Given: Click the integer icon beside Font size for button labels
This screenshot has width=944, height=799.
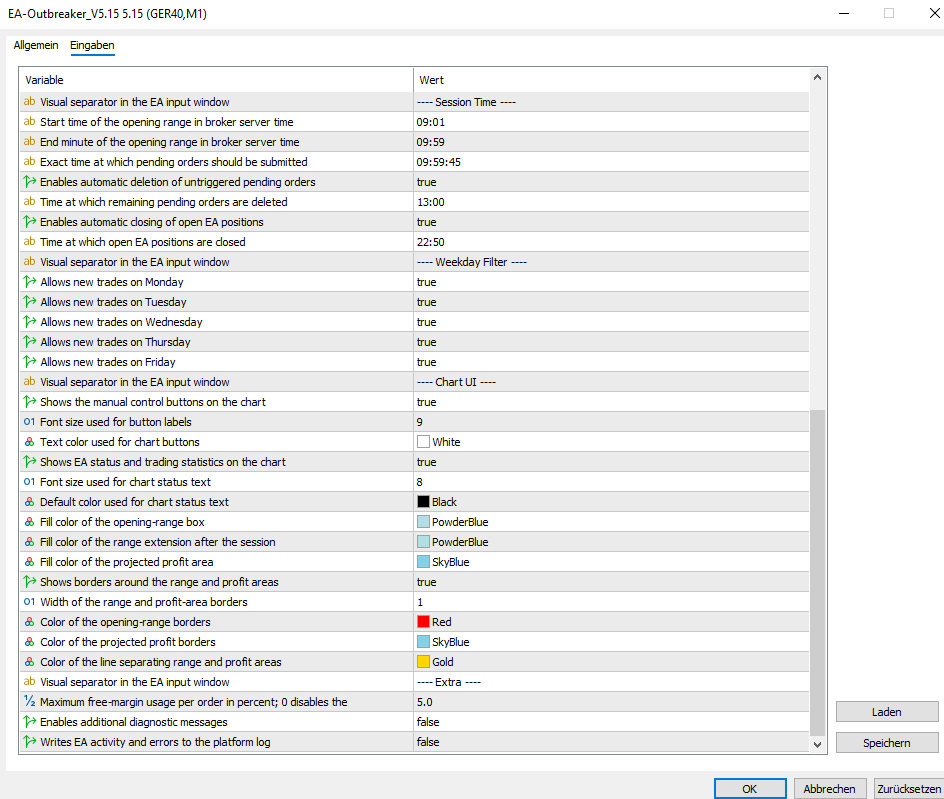Looking at the screenshot, I should [x=30, y=421].
